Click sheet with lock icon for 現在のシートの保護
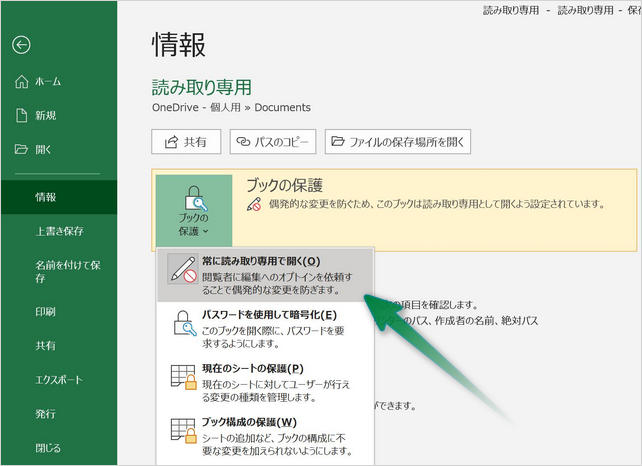The width and height of the screenshot is (642, 466). click(183, 377)
